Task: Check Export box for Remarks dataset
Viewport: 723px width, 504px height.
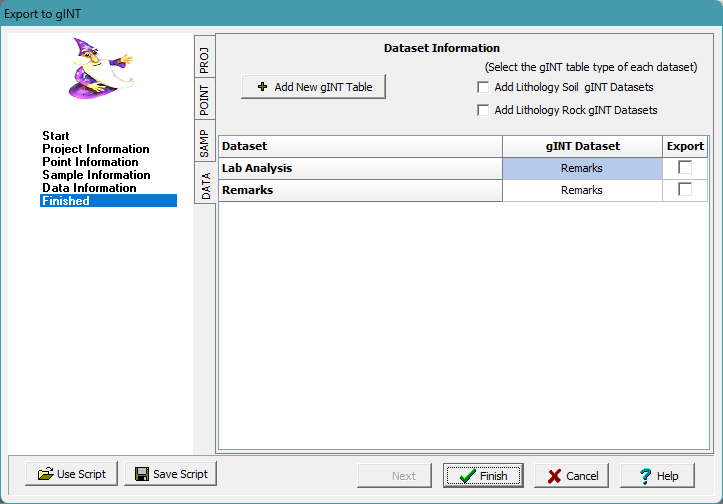Action: click(685, 190)
